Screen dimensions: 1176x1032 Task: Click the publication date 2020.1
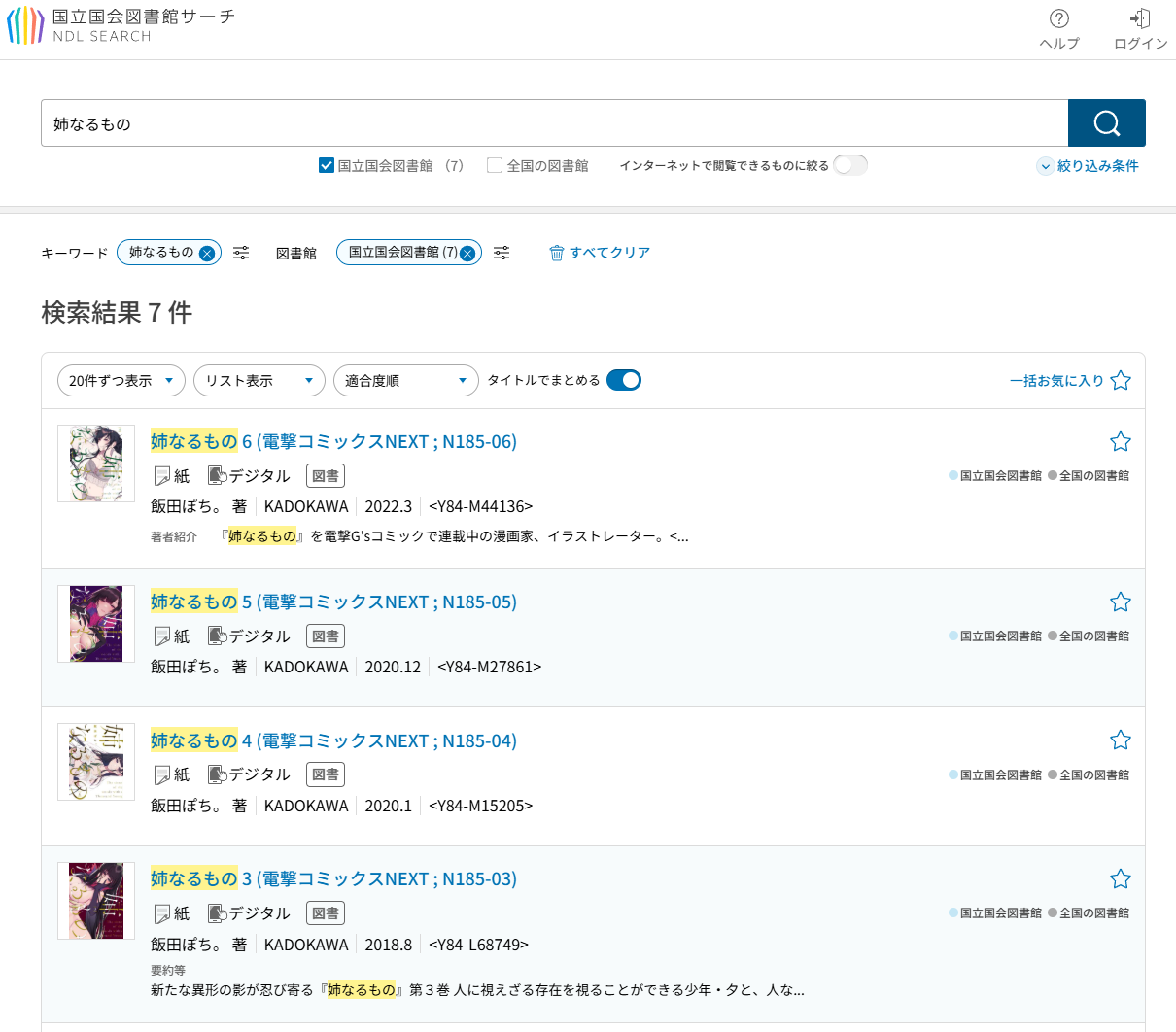[389, 806]
